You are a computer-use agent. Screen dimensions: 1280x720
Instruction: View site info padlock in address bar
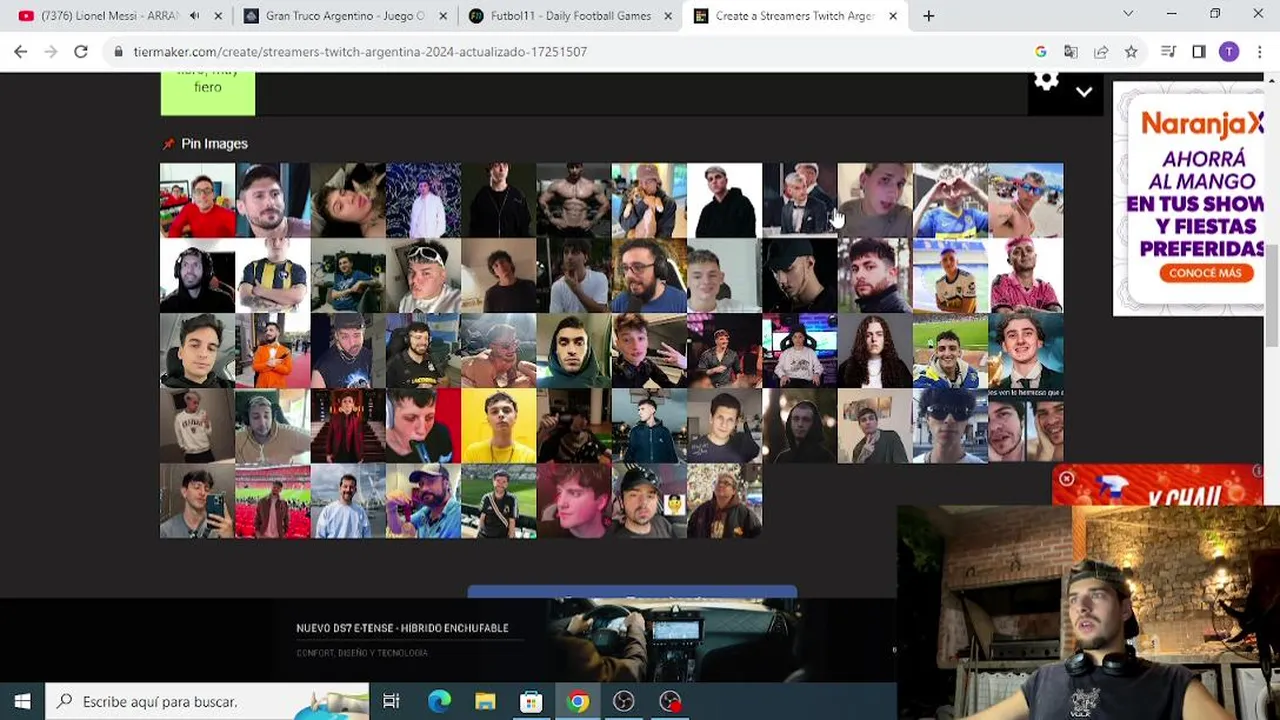tap(118, 52)
